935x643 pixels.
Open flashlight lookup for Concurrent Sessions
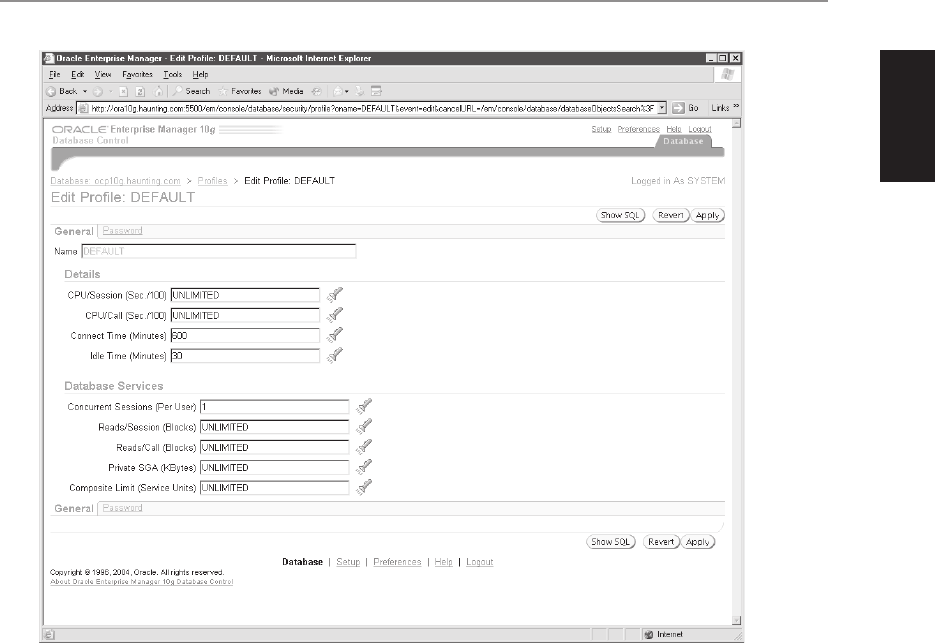[364, 406]
